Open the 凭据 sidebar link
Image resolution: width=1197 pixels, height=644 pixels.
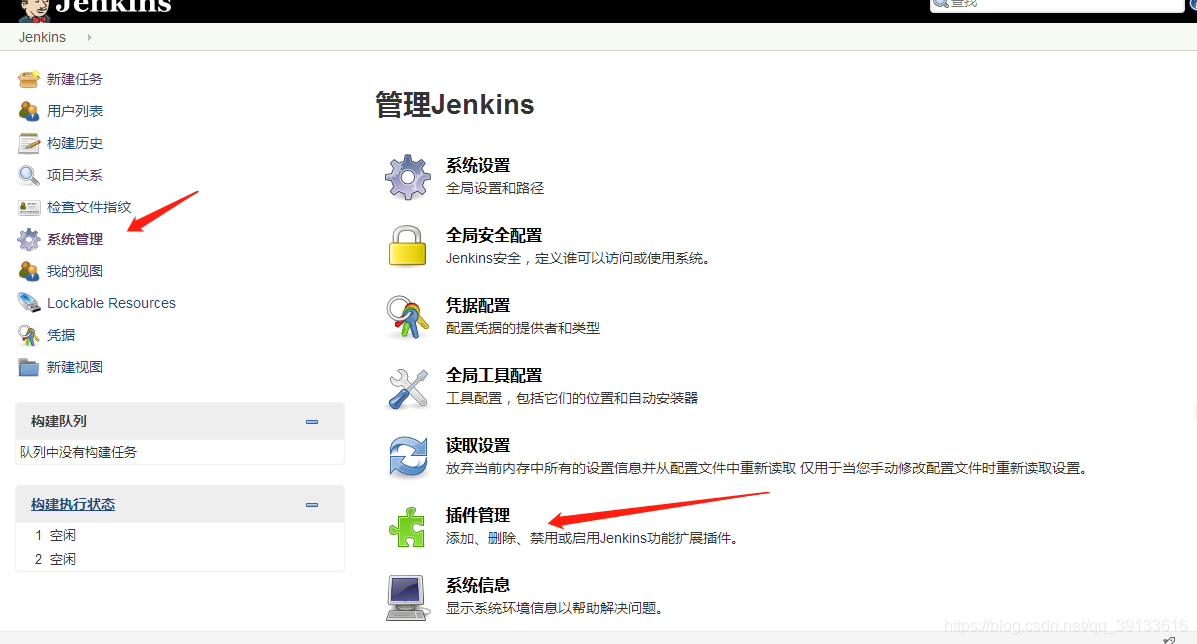pyautogui.click(x=61, y=335)
